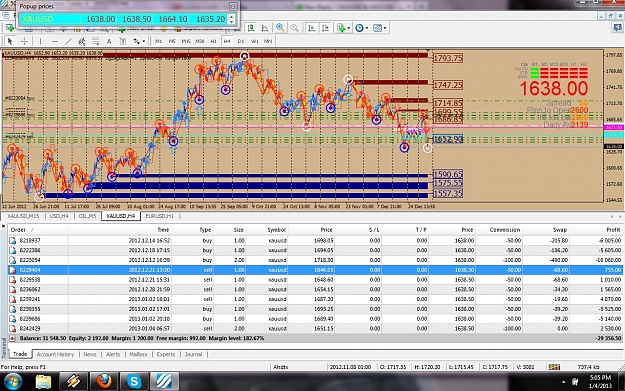The height and width of the screenshot is (391, 625).
Task: Select the equidistant channel tool
Action: pos(82,41)
